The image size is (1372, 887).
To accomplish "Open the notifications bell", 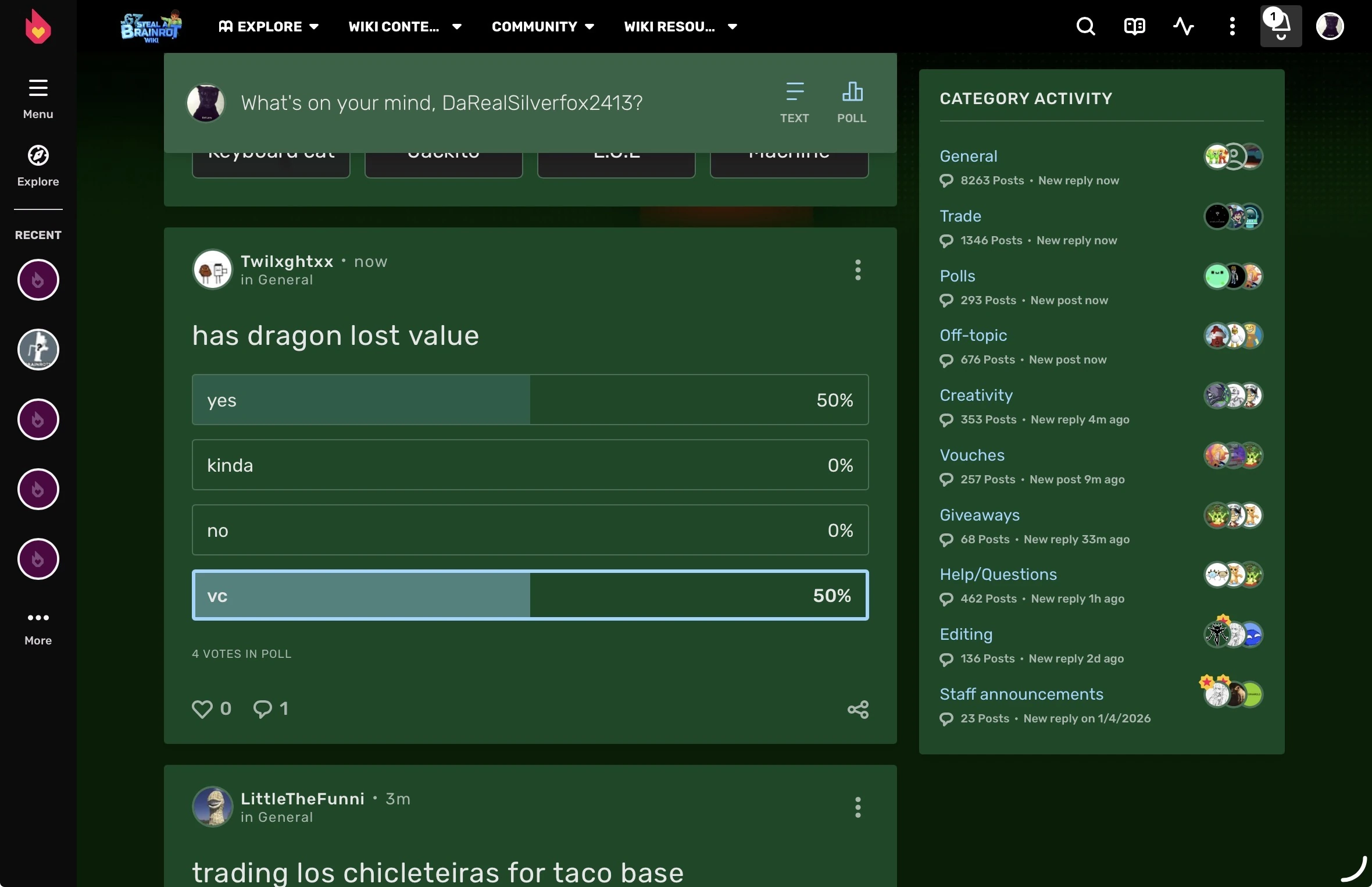I will pyautogui.click(x=1280, y=26).
